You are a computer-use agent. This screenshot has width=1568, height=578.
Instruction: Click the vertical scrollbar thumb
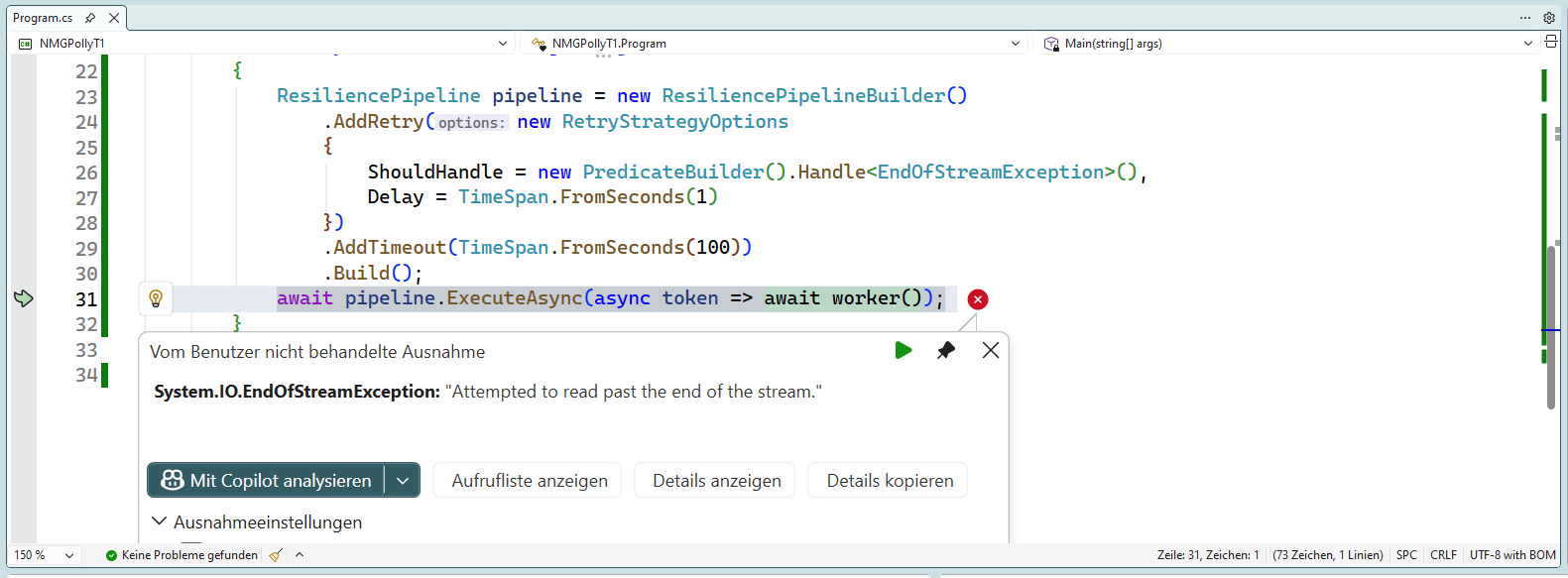point(1551,327)
